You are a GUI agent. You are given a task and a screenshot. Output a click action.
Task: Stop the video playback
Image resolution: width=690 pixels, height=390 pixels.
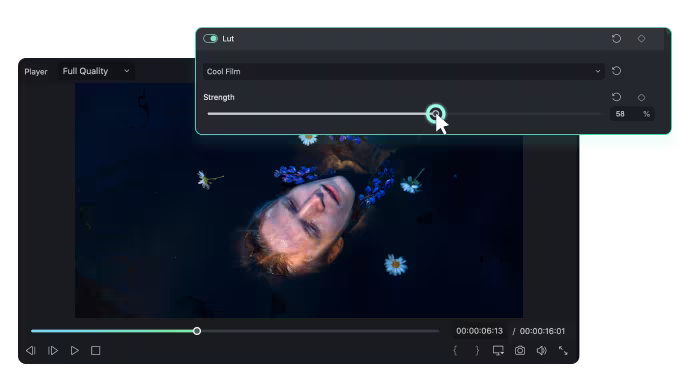pos(95,351)
